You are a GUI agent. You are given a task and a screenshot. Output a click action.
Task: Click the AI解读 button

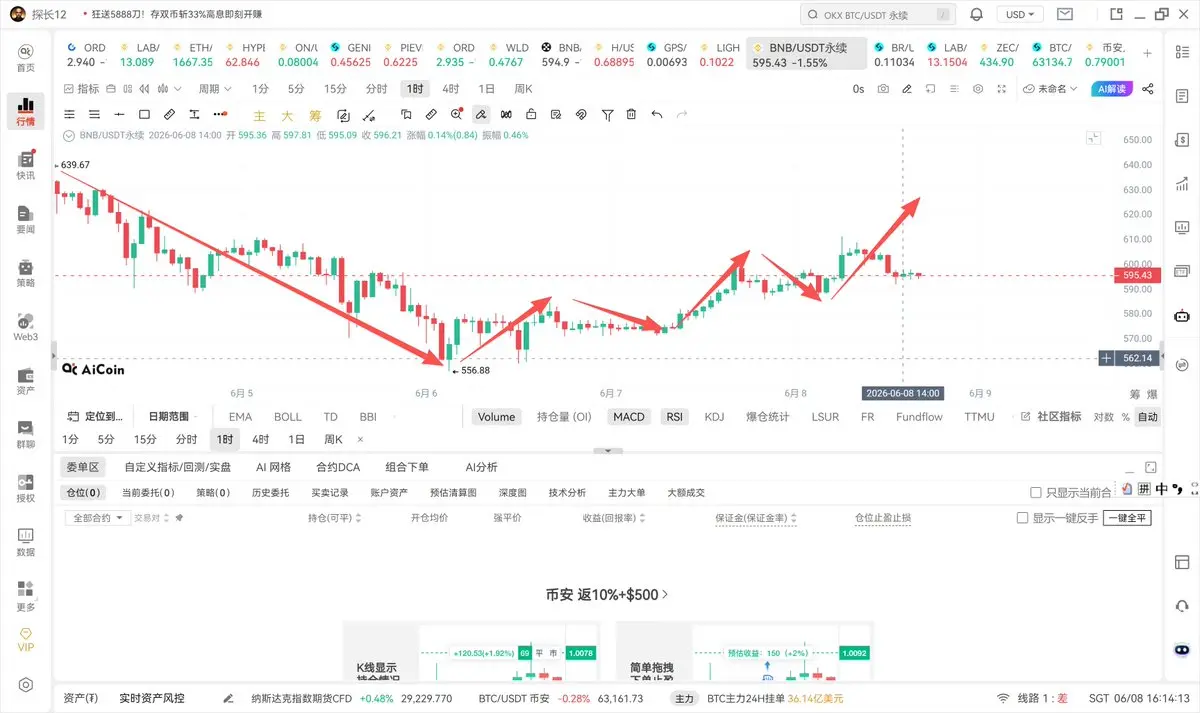[x=1111, y=88]
